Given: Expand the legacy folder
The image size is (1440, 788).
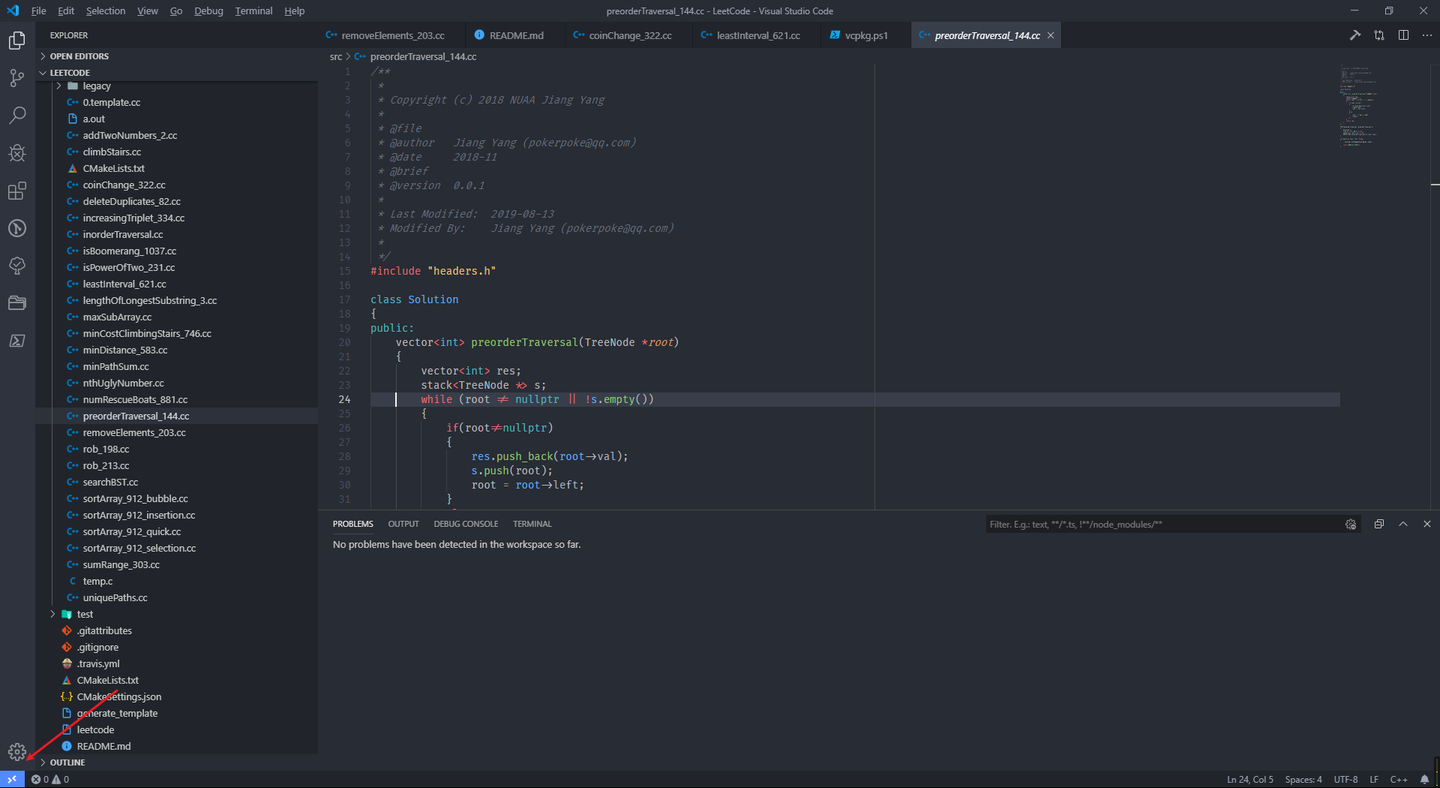Looking at the screenshot, I should click(96, 86).
